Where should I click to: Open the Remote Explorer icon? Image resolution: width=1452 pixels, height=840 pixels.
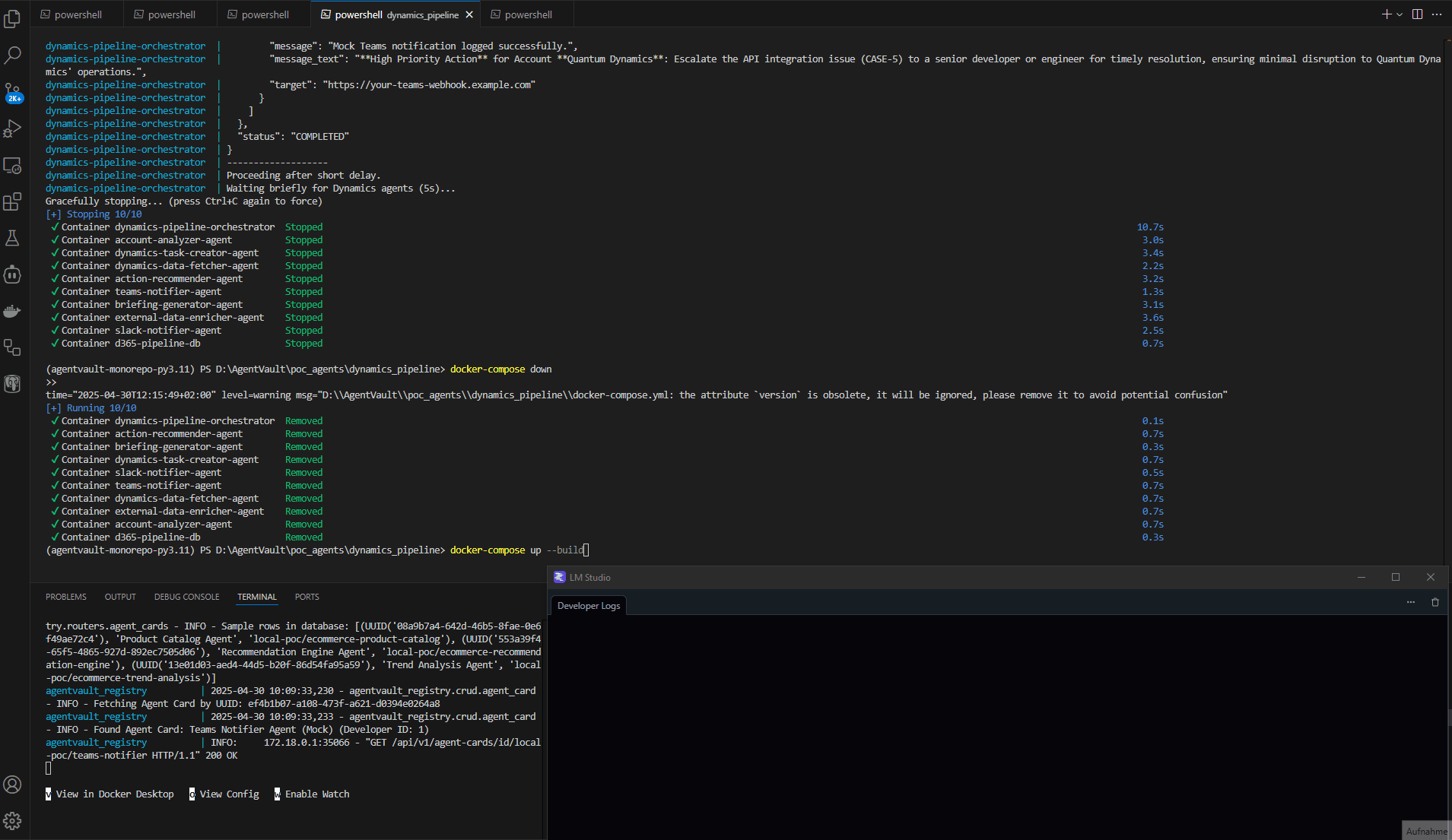pos(12,165)
